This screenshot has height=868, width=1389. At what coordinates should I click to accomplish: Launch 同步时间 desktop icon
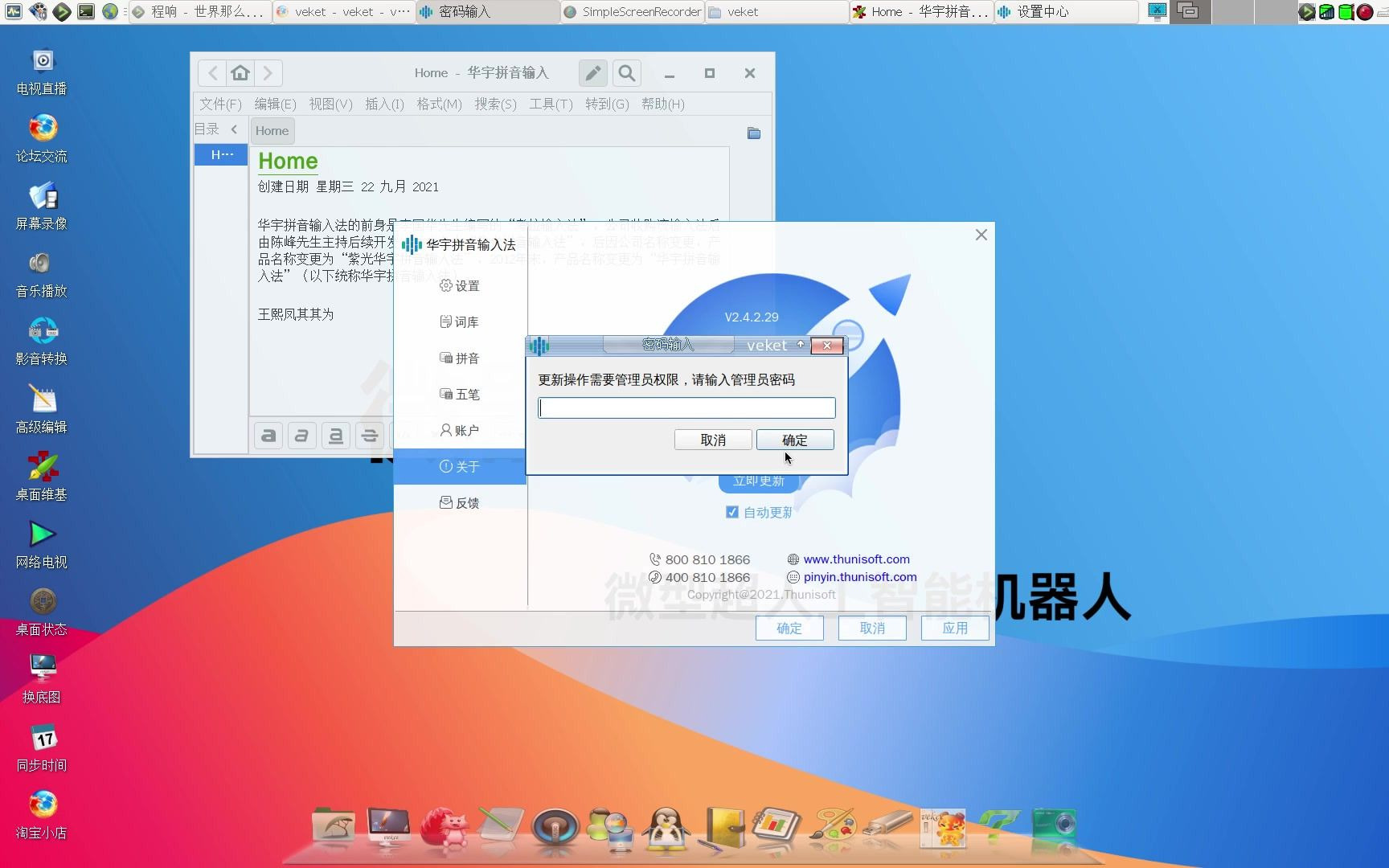[x=42, y=749]
